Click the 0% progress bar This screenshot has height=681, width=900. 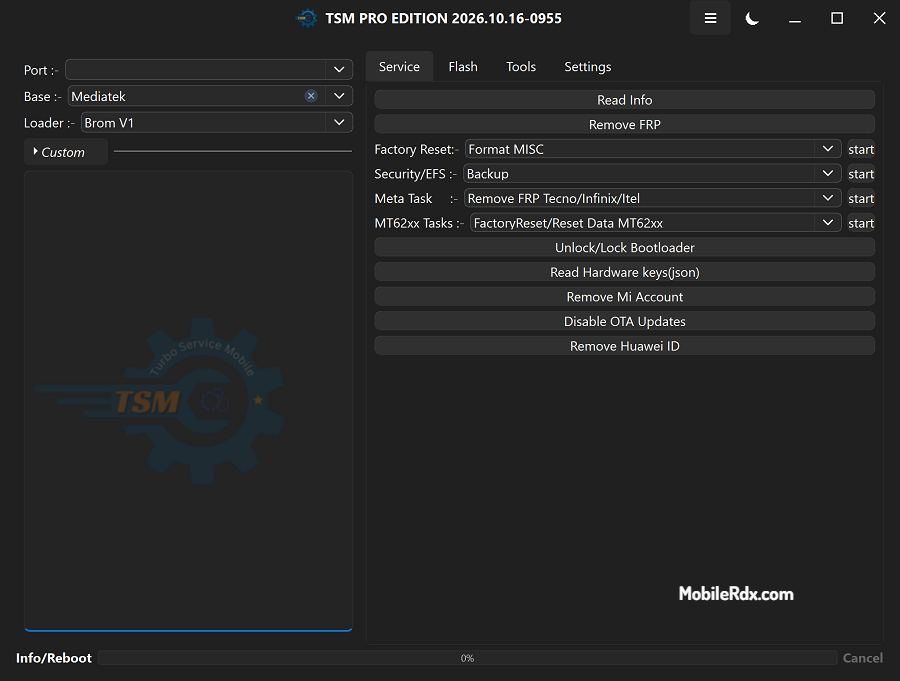tap(467, 658)
